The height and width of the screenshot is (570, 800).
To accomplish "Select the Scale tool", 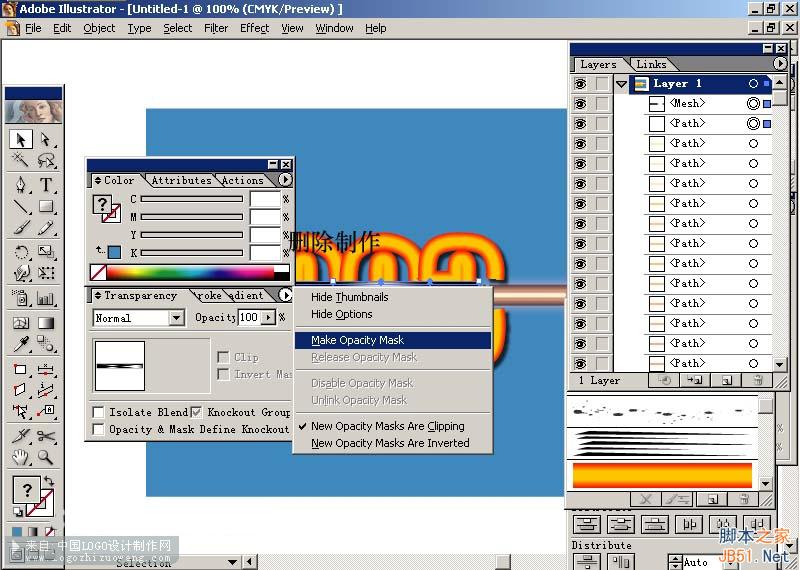I will click(x=46, y=252).
